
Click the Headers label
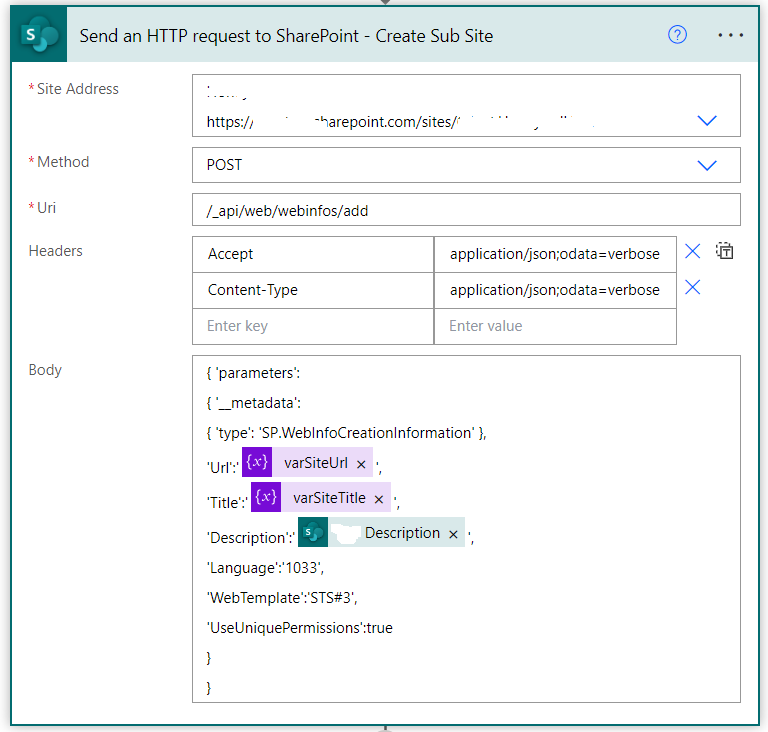55,251
